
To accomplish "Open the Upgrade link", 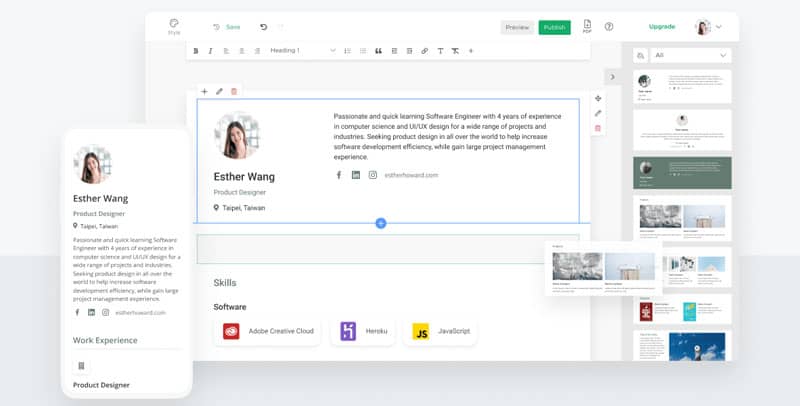I will click(662, 27).
